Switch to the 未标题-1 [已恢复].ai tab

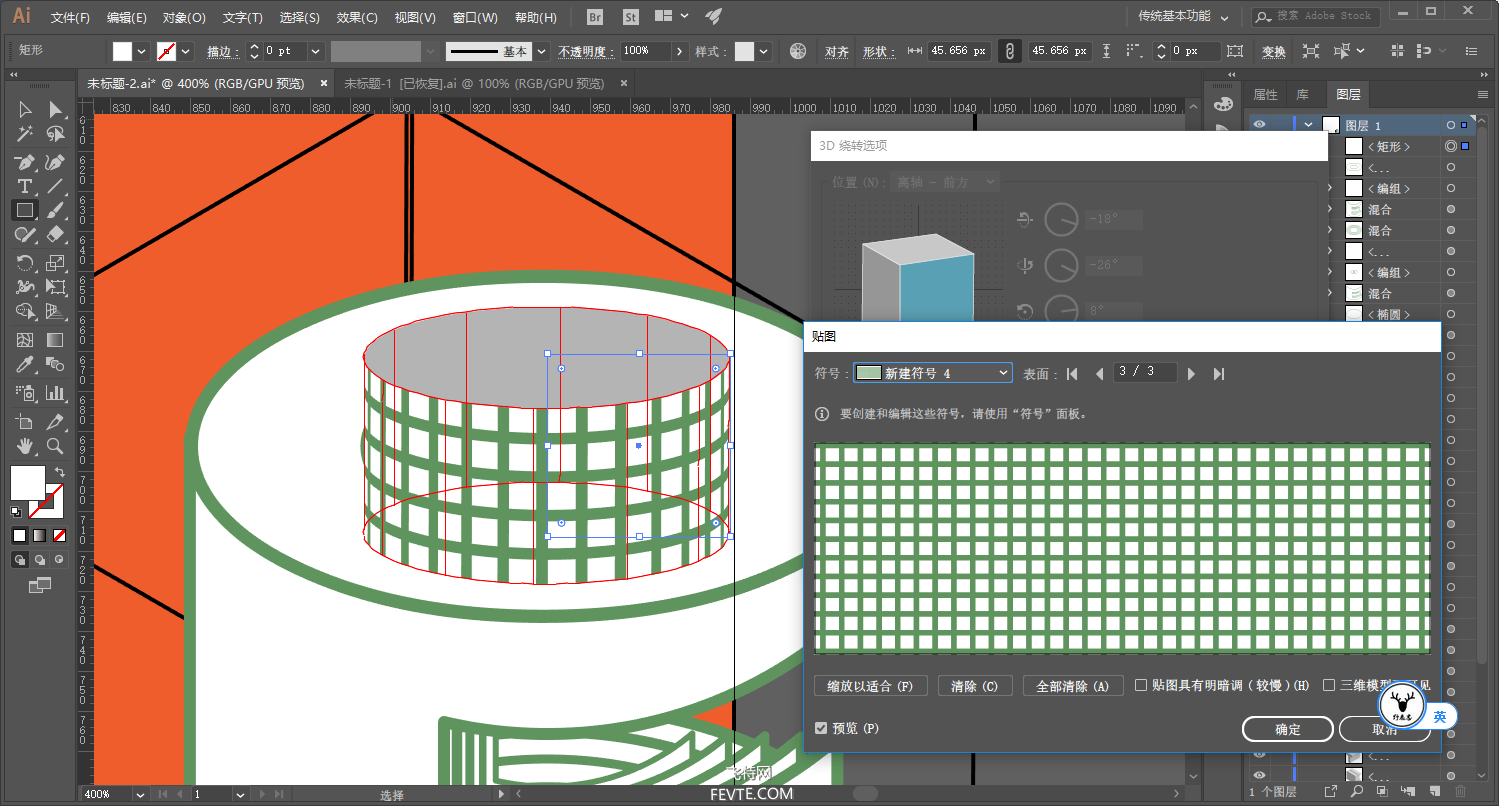(474, 84)
